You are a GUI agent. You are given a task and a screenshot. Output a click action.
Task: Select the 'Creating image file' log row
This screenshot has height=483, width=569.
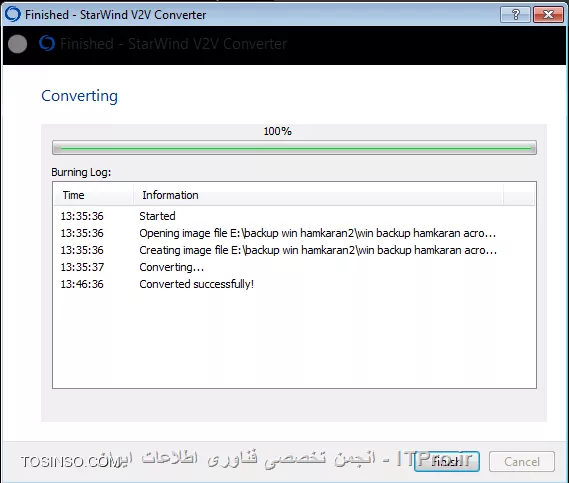coord(294,250)
